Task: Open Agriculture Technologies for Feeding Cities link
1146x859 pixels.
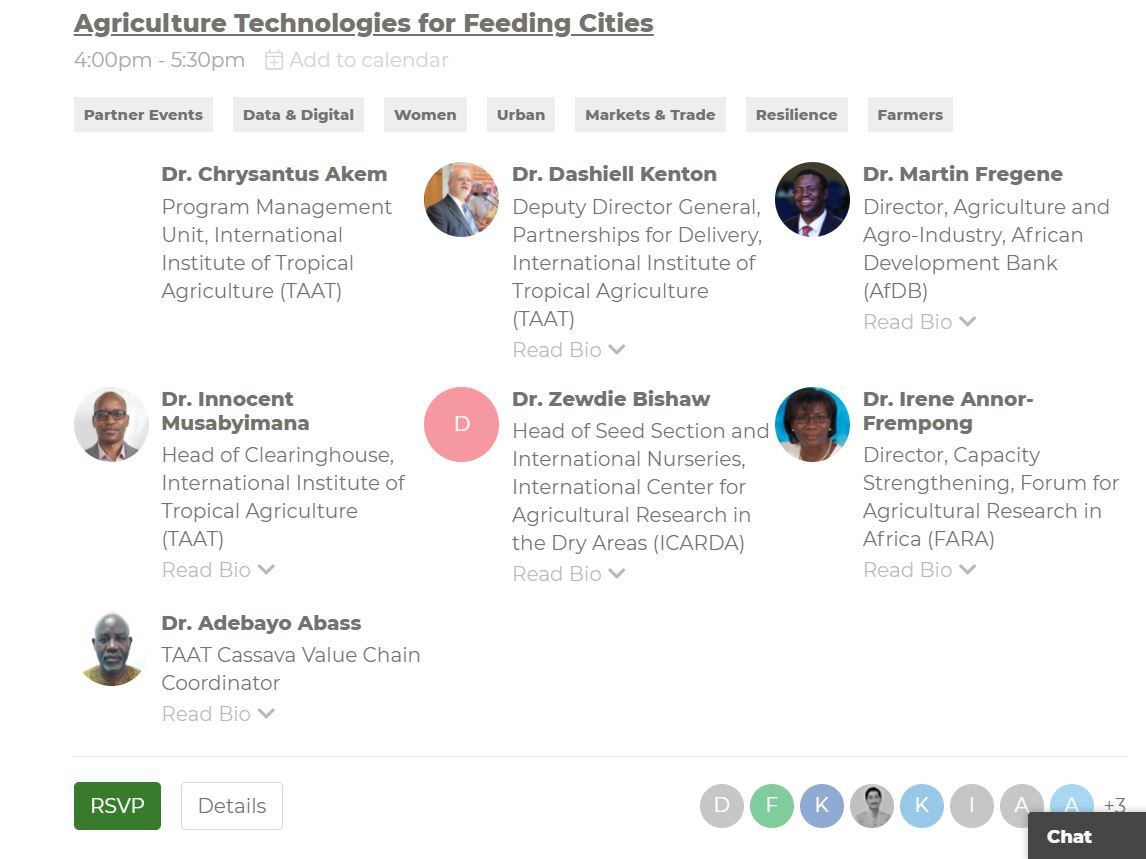Action: click(x=363, y=23)
